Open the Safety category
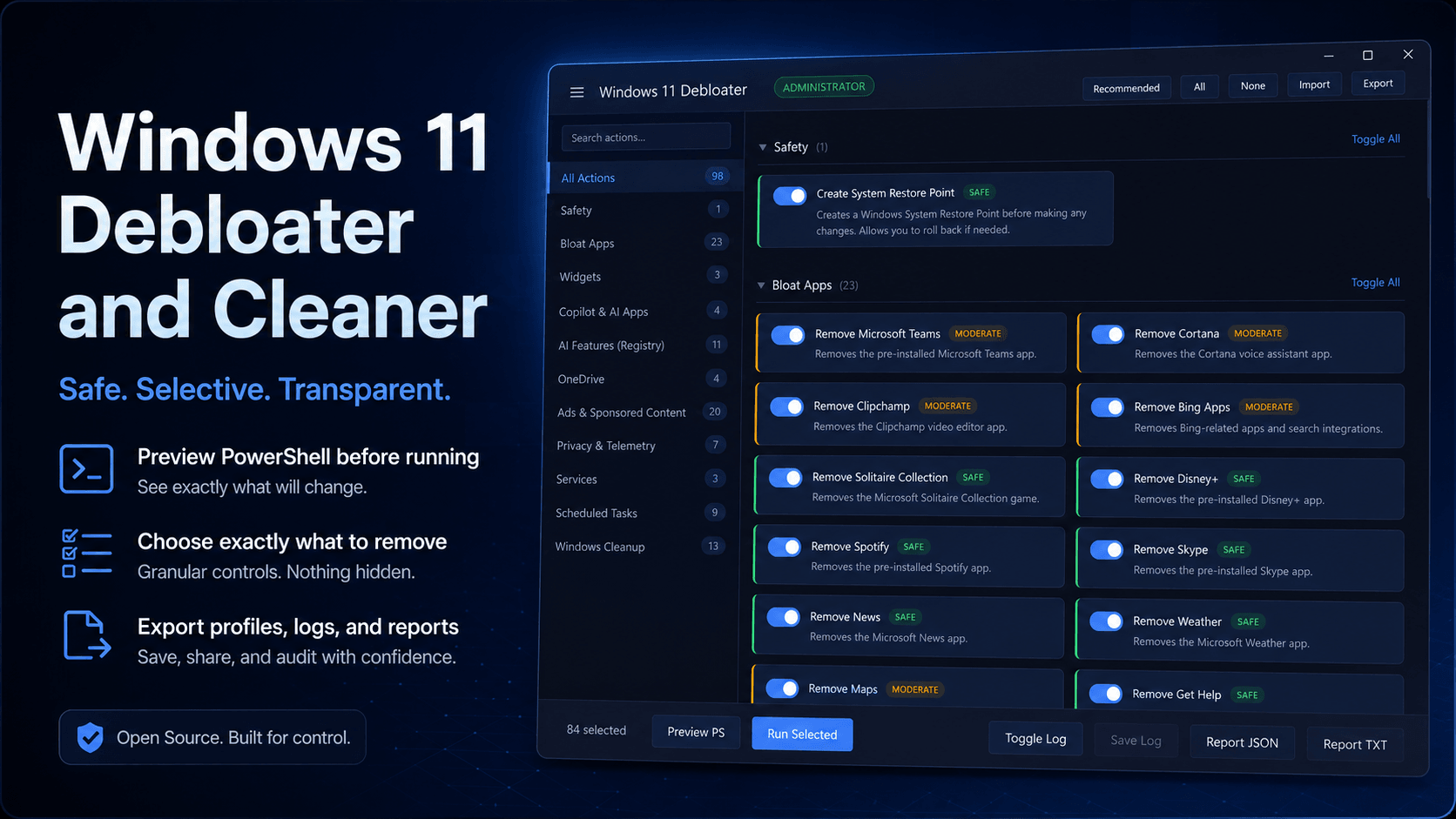This screenshot has width=1456, height=819. (644, 210)
